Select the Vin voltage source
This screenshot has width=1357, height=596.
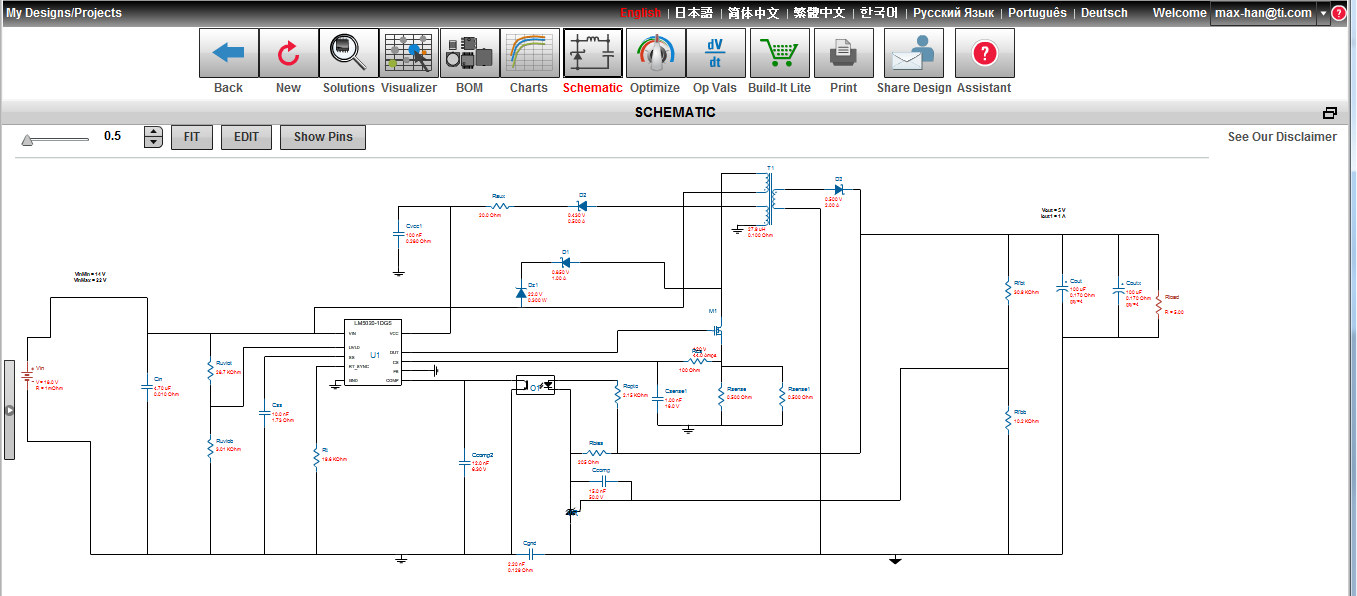coord(28,376)
